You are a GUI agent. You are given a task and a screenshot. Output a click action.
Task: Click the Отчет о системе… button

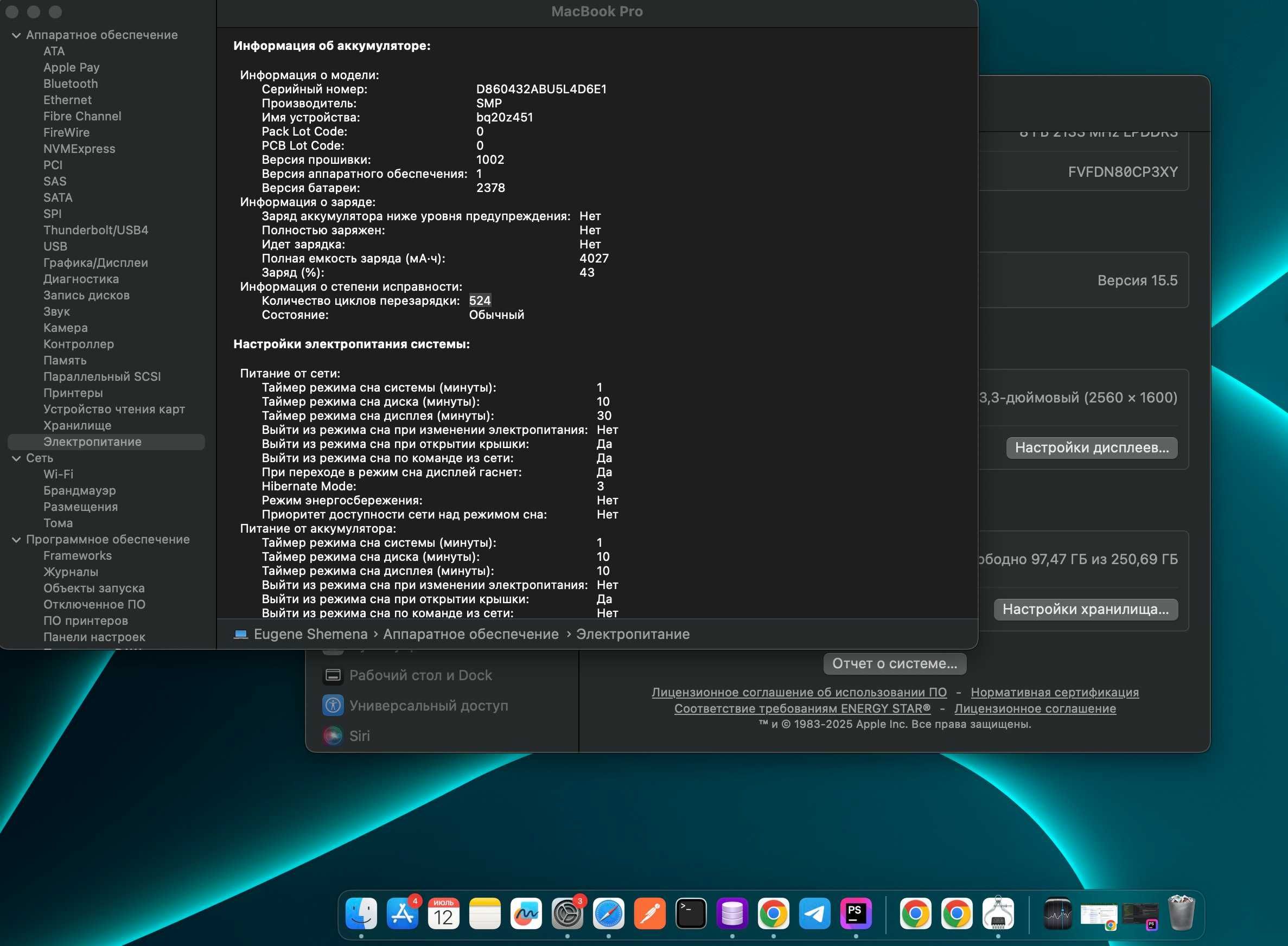coord(895,664)
